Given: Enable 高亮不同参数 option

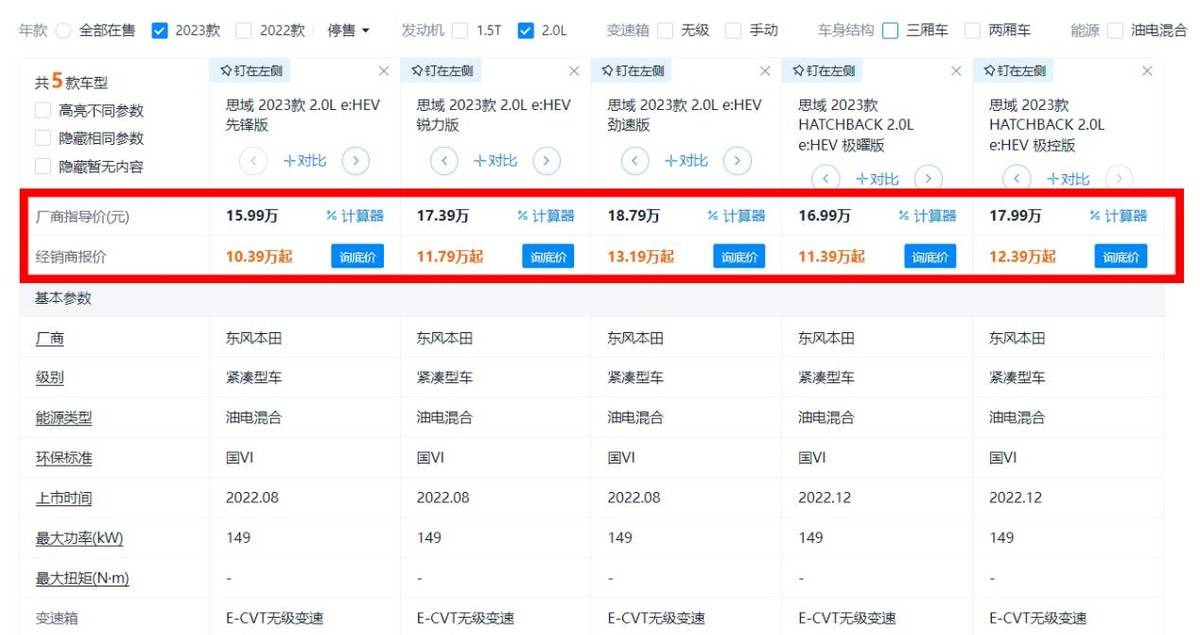Looking at the screenshot, I should click(x=43, y=111).
